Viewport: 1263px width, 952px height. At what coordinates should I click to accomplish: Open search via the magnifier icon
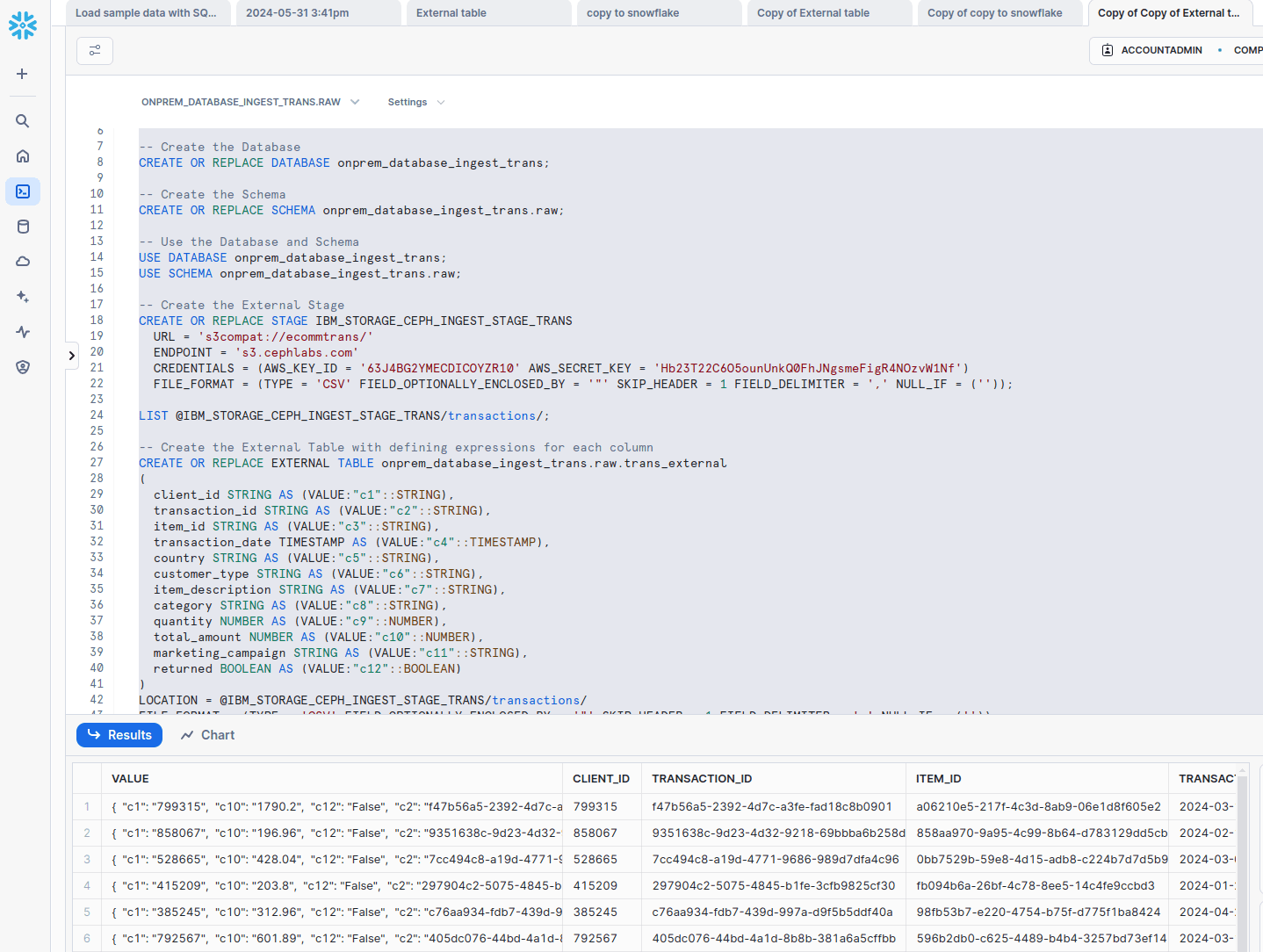(23, 121)
